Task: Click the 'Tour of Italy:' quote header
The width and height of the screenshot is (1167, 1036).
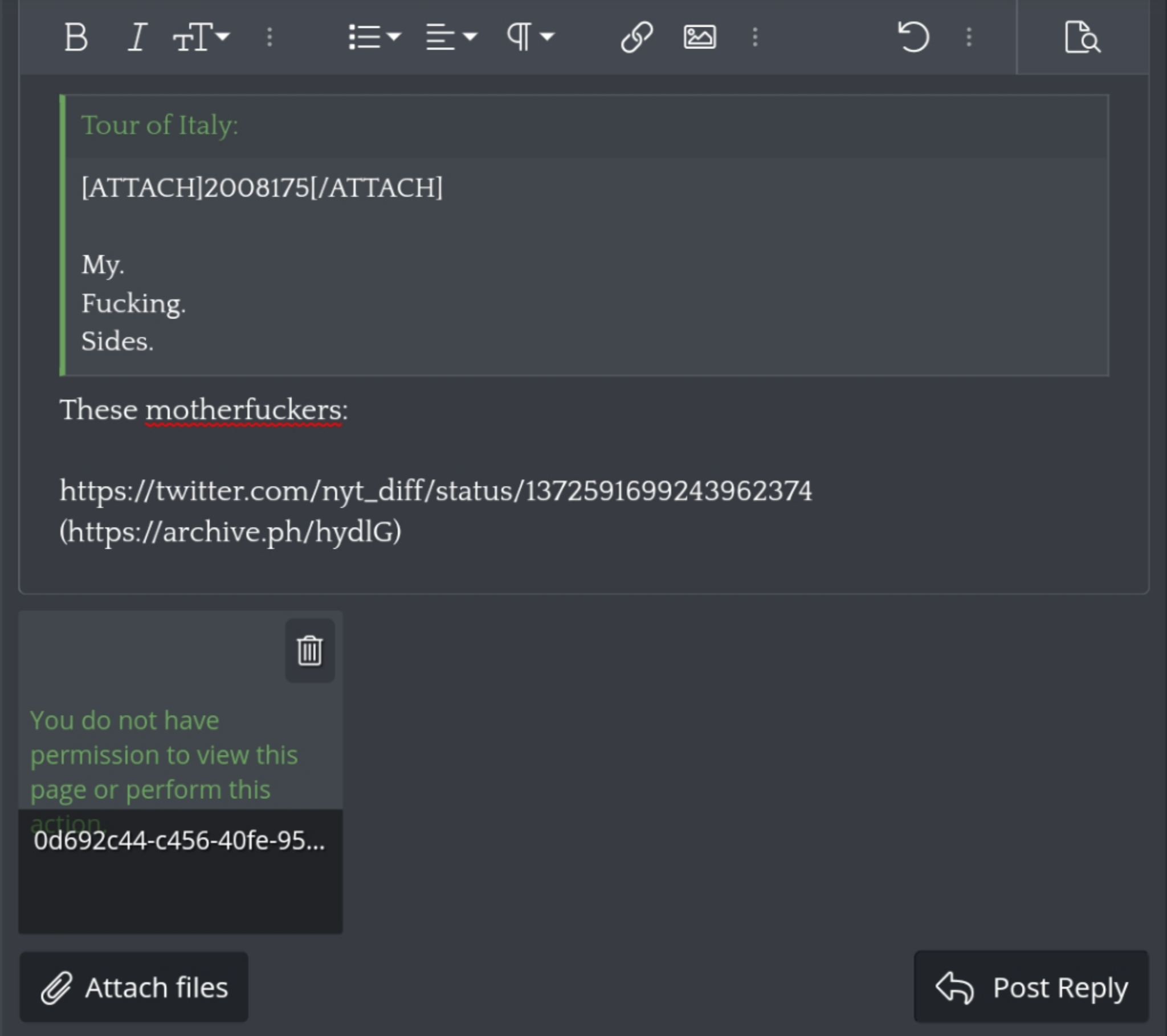Action: [x=160, y=125]
